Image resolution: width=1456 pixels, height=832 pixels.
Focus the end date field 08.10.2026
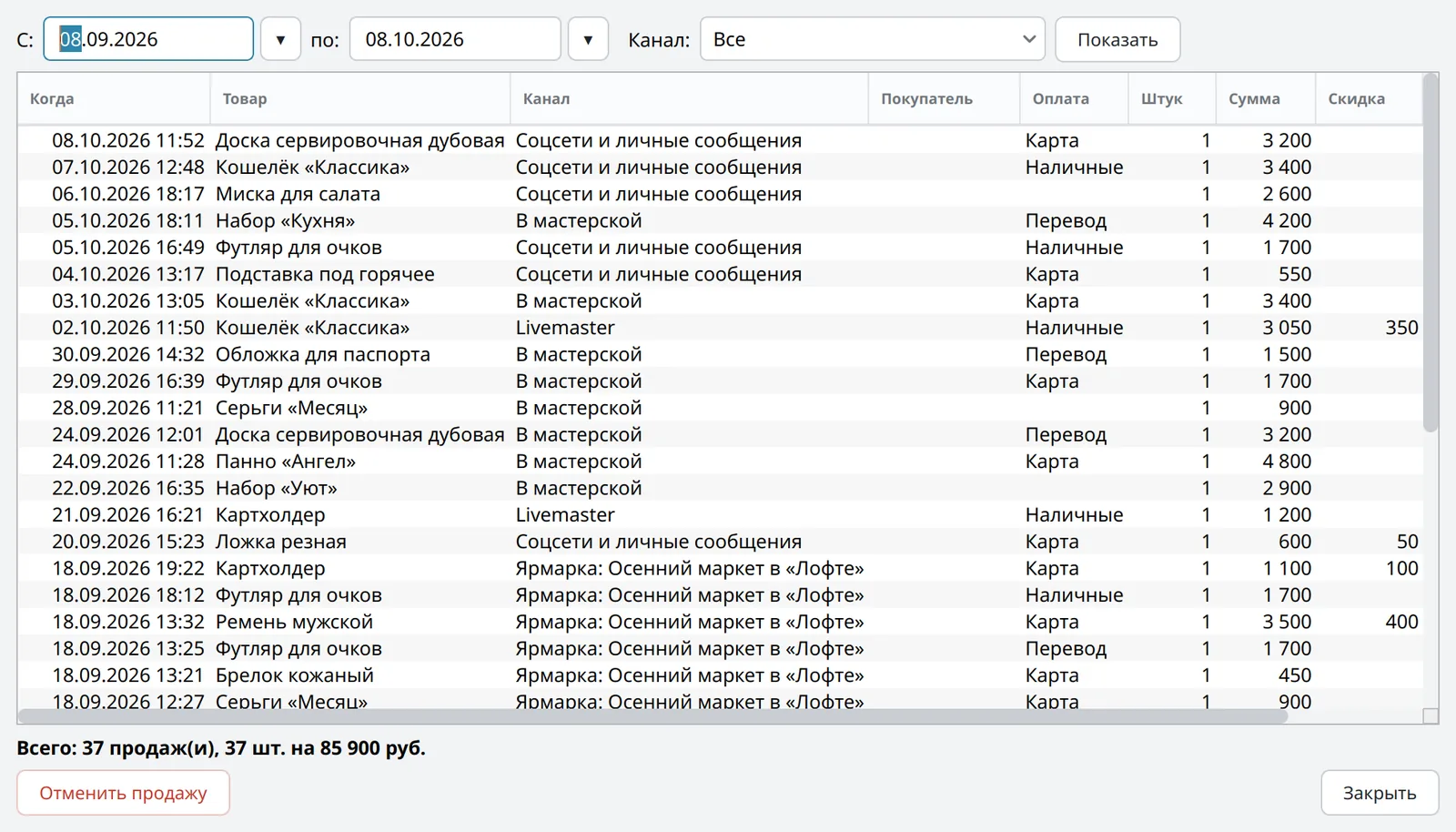click(455, 39)
